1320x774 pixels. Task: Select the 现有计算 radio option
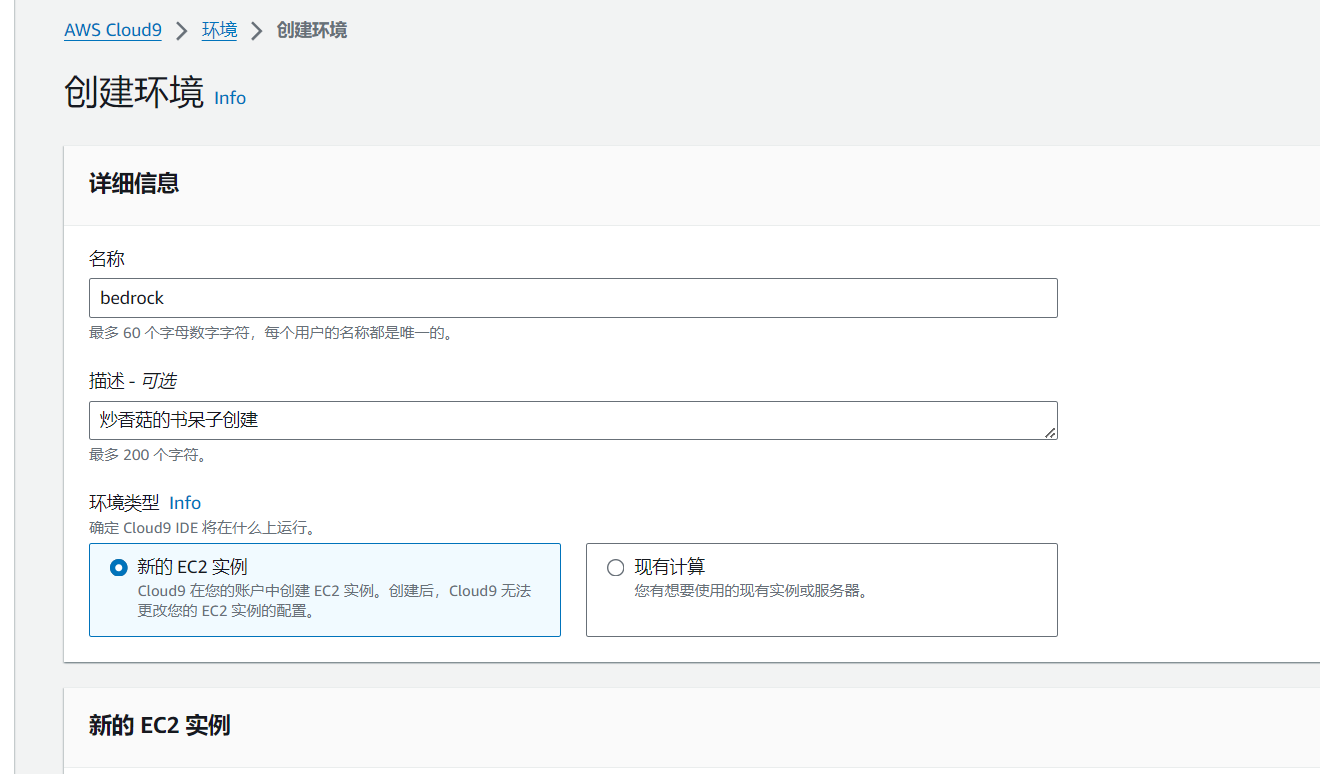616,567
